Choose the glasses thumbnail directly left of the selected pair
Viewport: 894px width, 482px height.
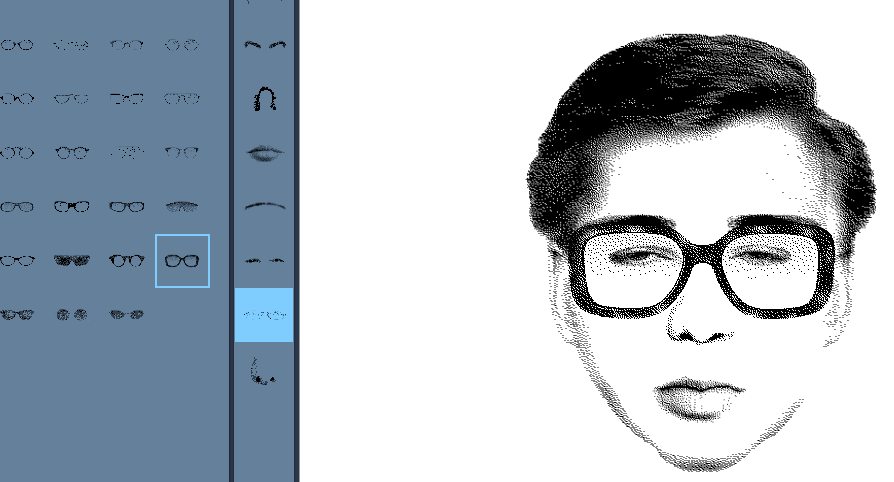tap(127, 261)
